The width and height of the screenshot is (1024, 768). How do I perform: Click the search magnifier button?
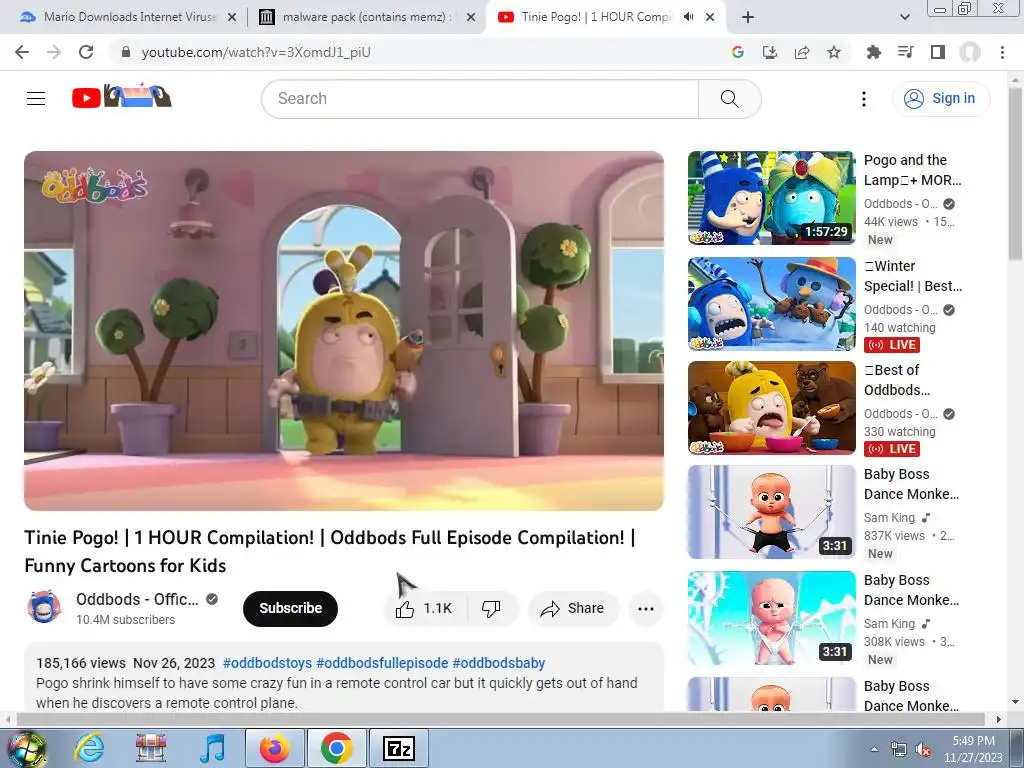(729, 99)
